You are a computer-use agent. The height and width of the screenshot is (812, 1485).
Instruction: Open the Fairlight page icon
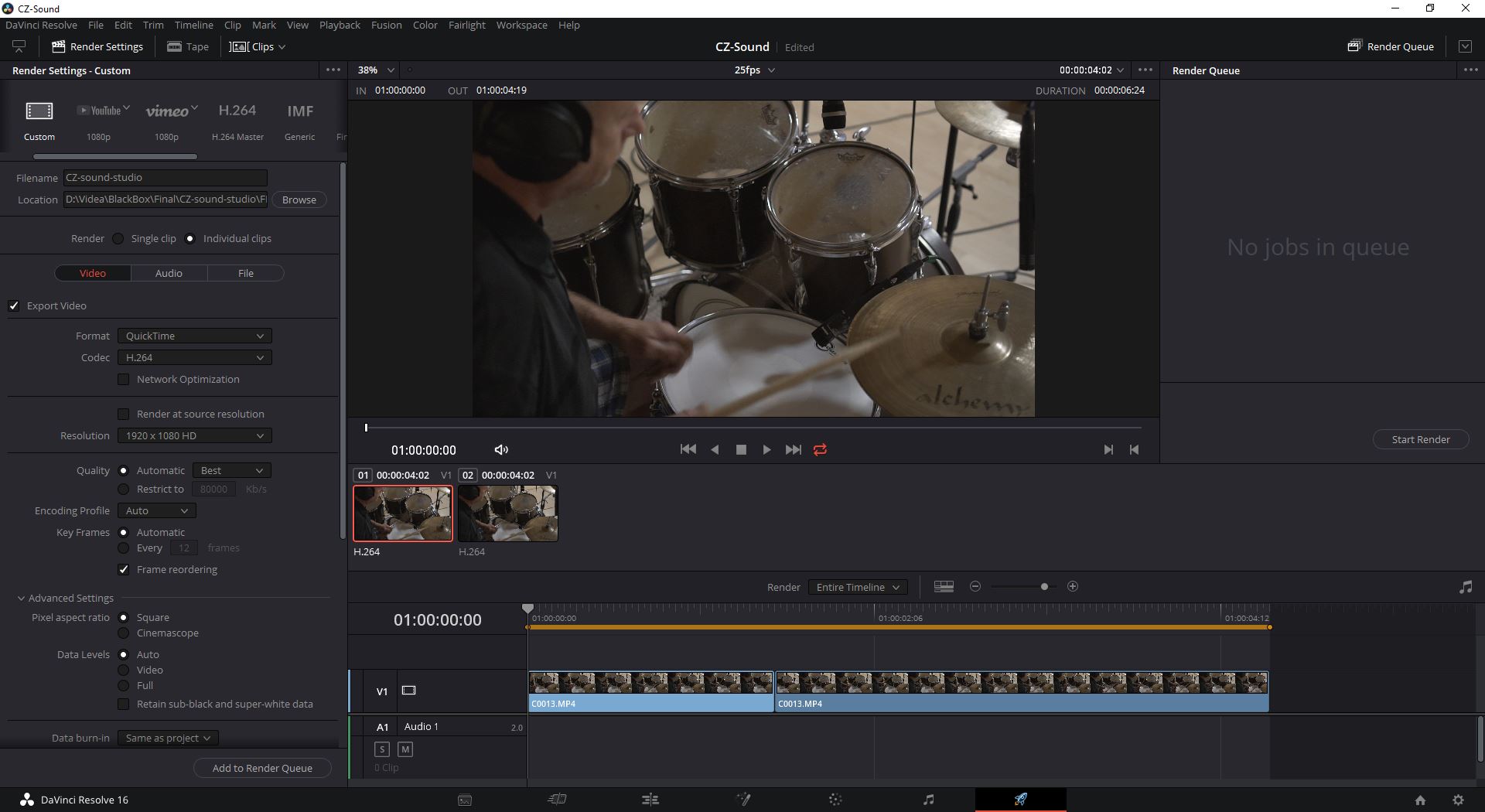(929, 800)
